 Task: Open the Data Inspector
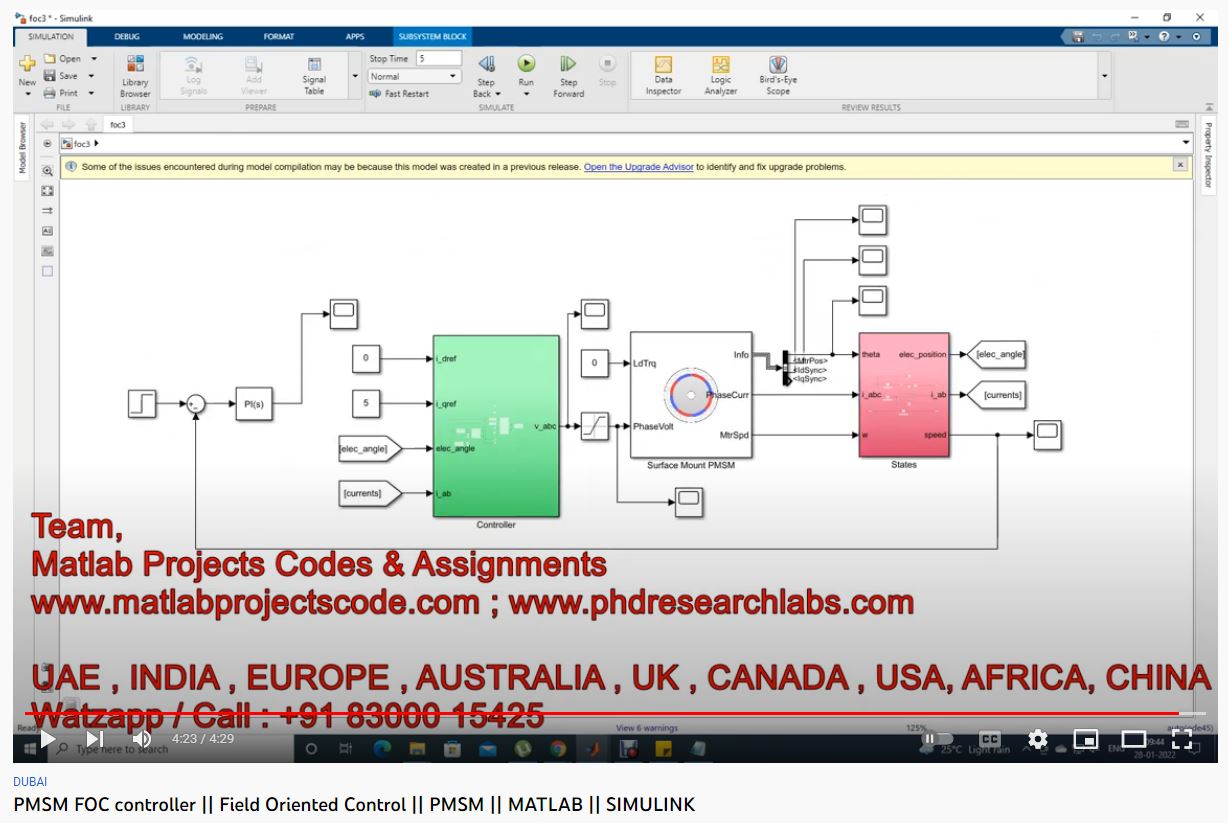tap(663, 75)
